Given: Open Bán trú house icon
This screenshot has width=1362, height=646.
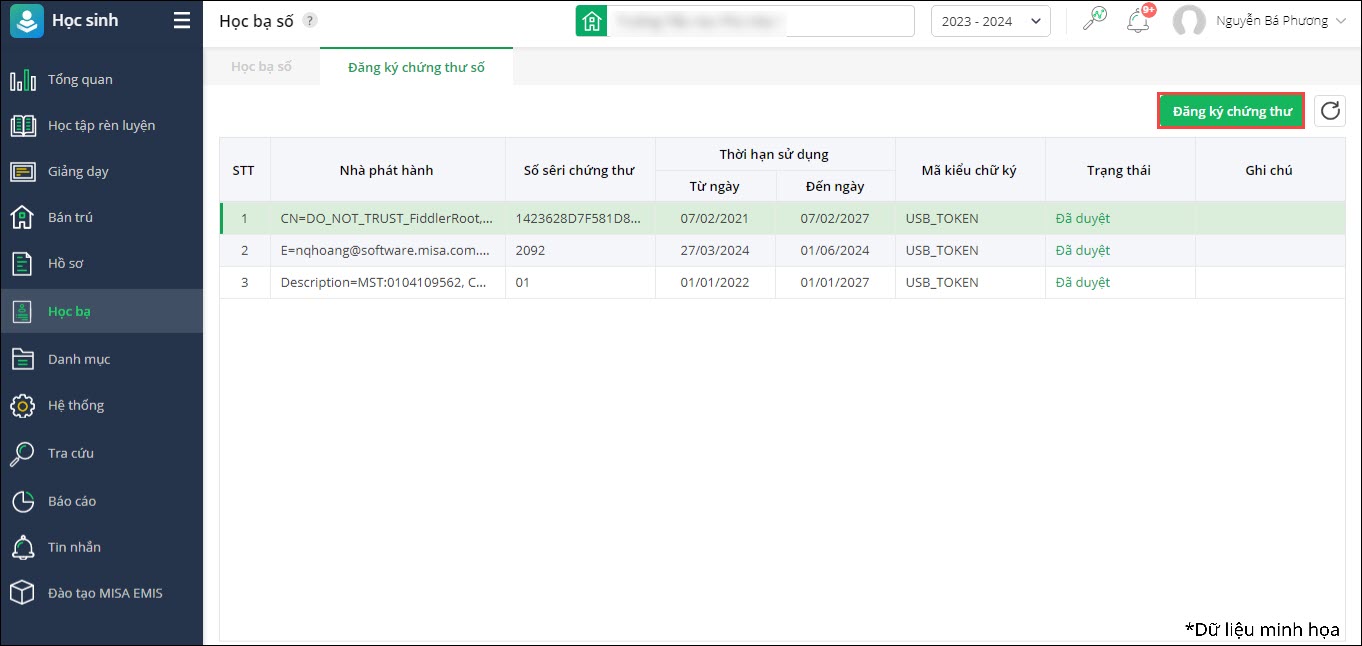Looking at the screenshot, I should (x=23, y=217).
